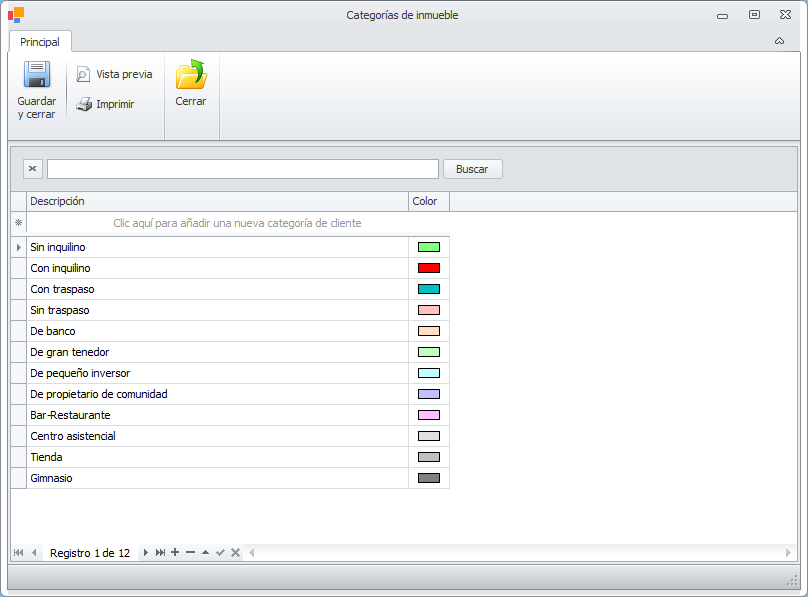This screenshot has width=808, height=597.
Task: Click the gray swatch for Tienda
Action: (429, 457)
